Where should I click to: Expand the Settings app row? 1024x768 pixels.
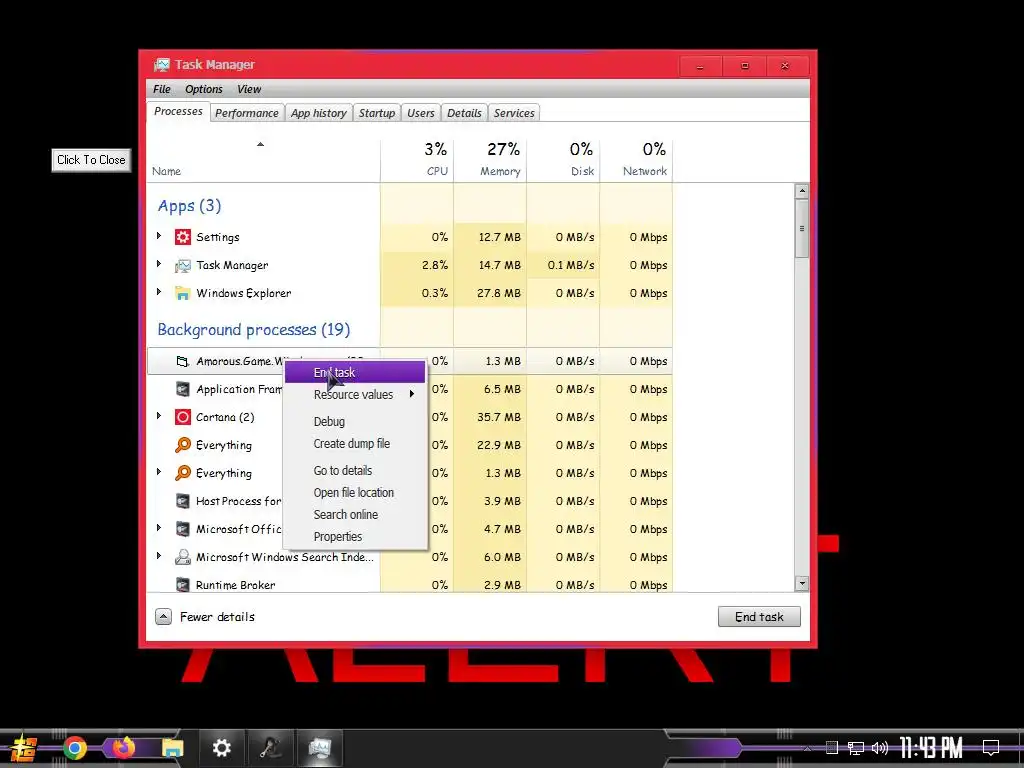[159, 236]
